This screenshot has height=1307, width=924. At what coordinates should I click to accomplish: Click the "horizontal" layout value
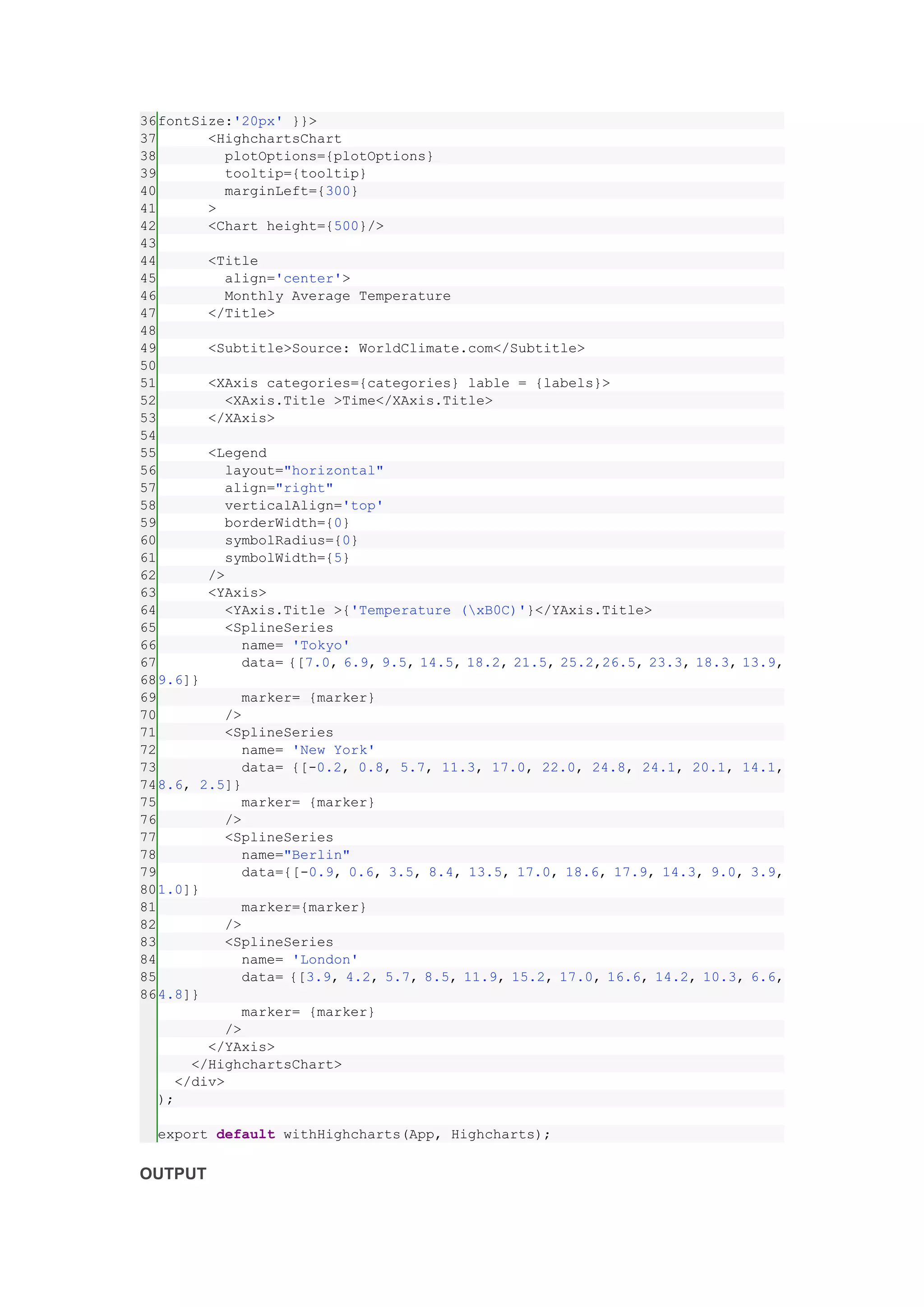tap(333, 471)
